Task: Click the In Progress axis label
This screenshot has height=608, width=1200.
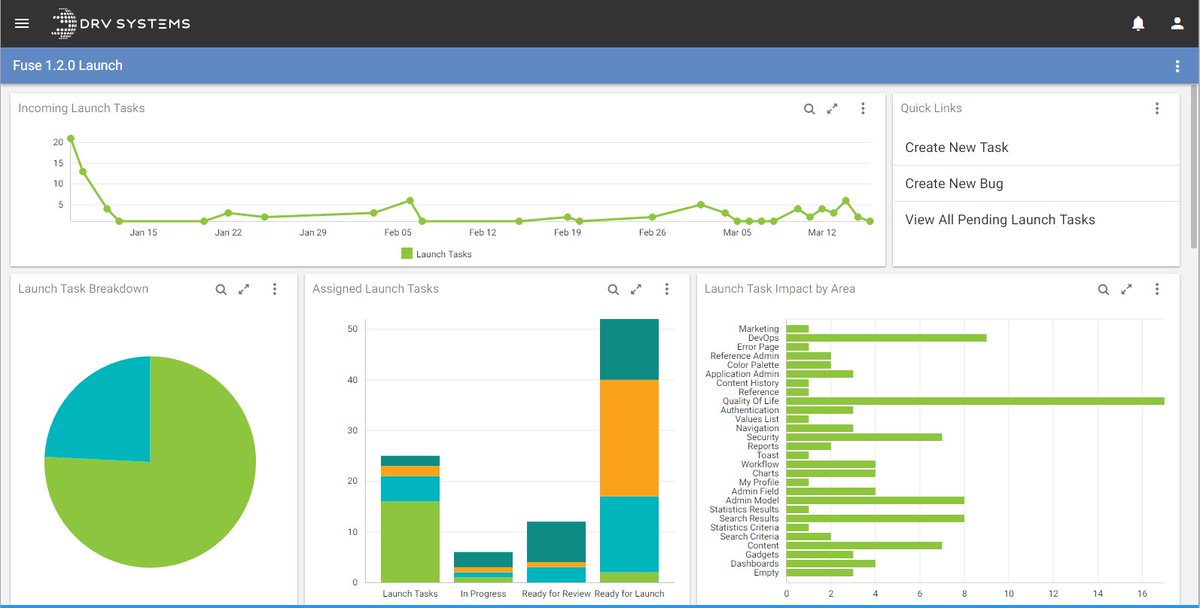Action: [x=483, y=594]
